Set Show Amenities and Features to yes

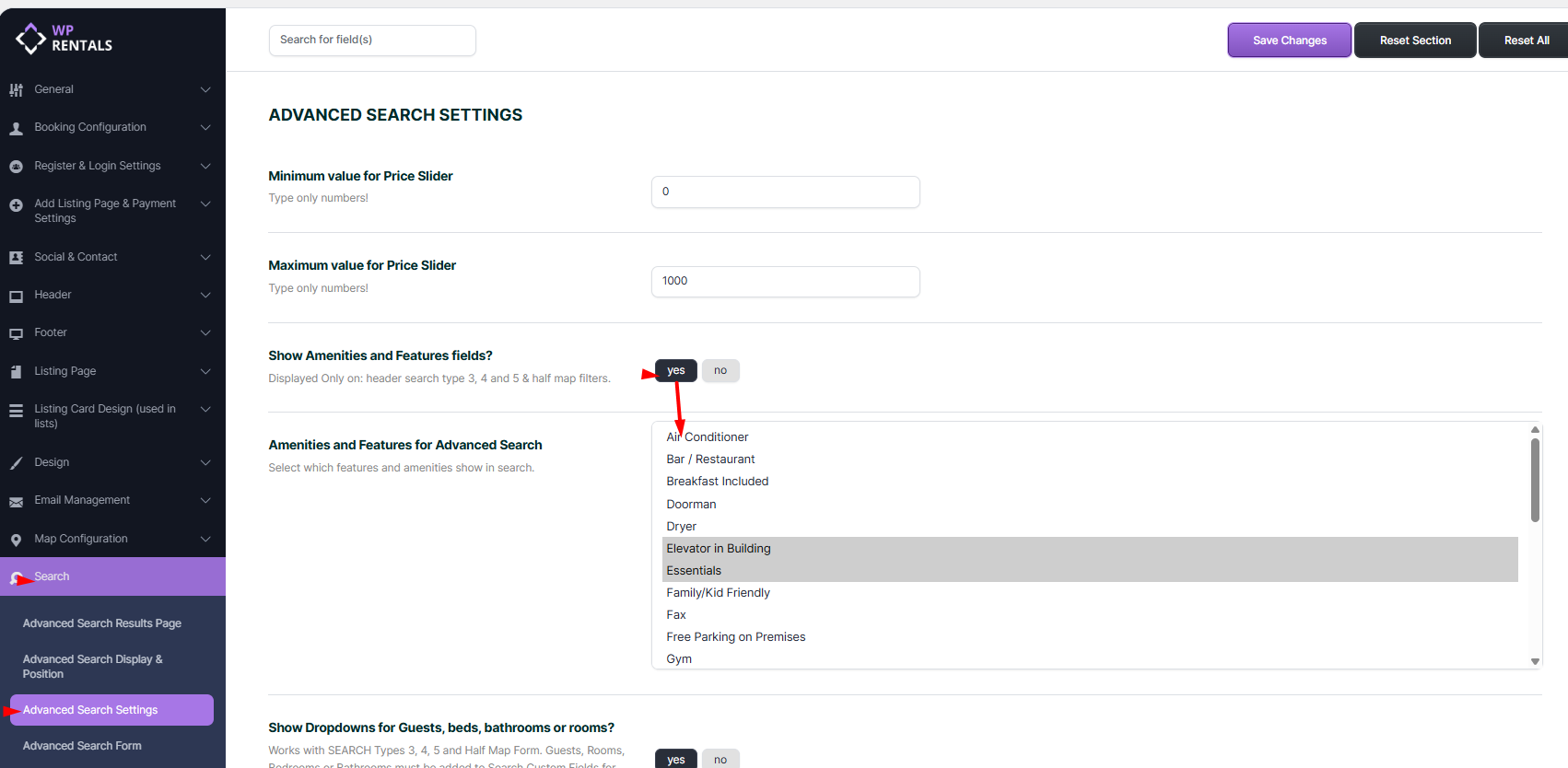(676, 370)
